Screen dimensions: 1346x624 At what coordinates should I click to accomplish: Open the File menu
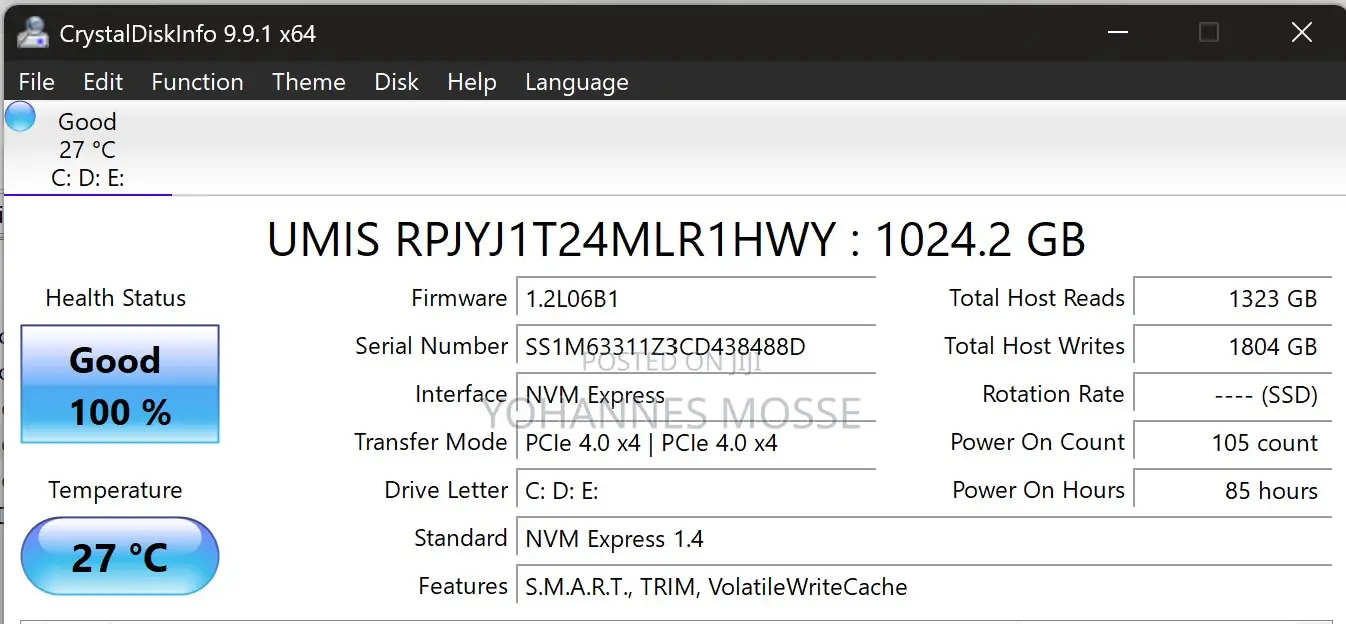(x=37, y=82)
